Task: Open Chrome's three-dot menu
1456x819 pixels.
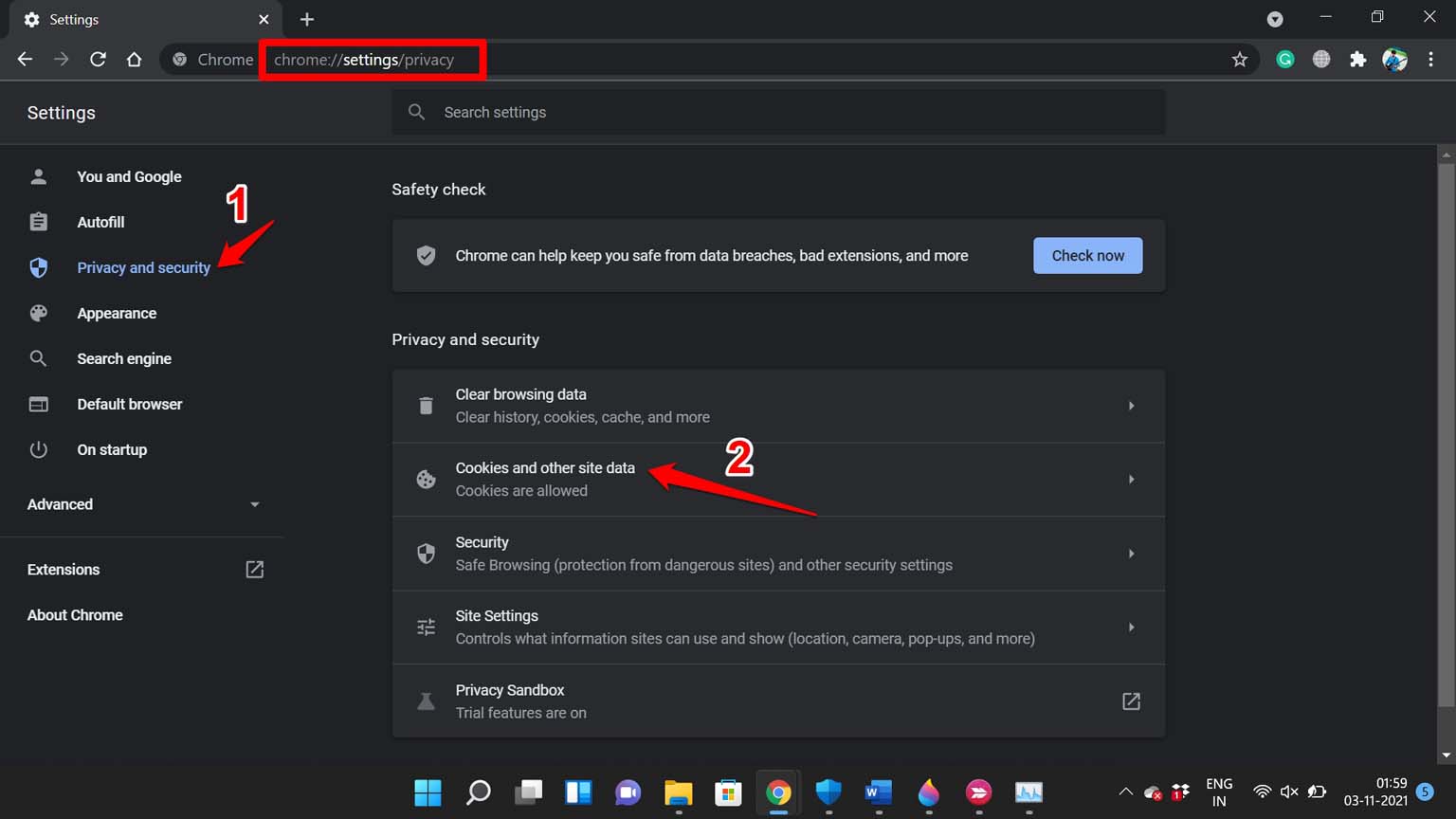Action: (1431, 59)
